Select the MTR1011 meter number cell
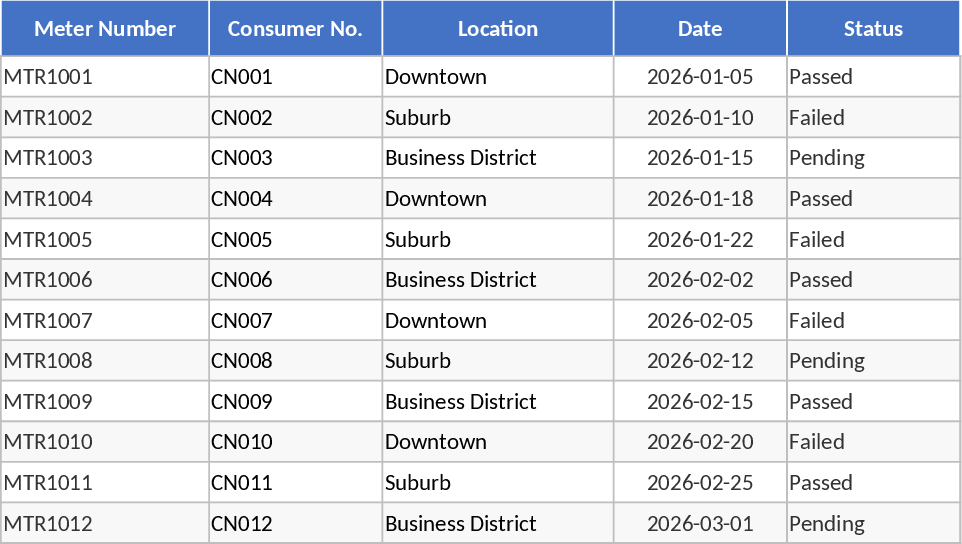The width and height of the screenshot is (962, 544). pos(48,483)
